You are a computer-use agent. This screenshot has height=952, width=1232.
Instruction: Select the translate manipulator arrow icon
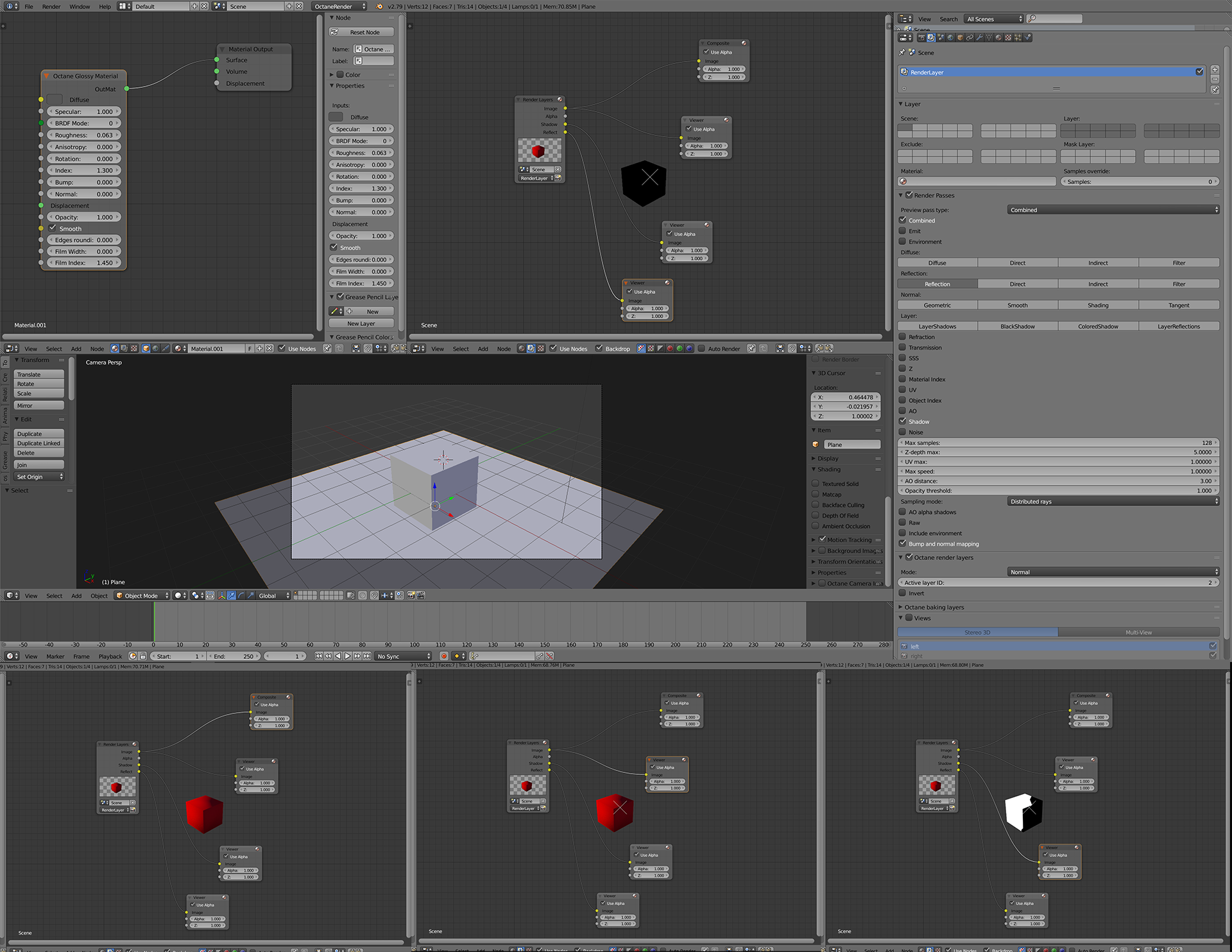[231, 596]
